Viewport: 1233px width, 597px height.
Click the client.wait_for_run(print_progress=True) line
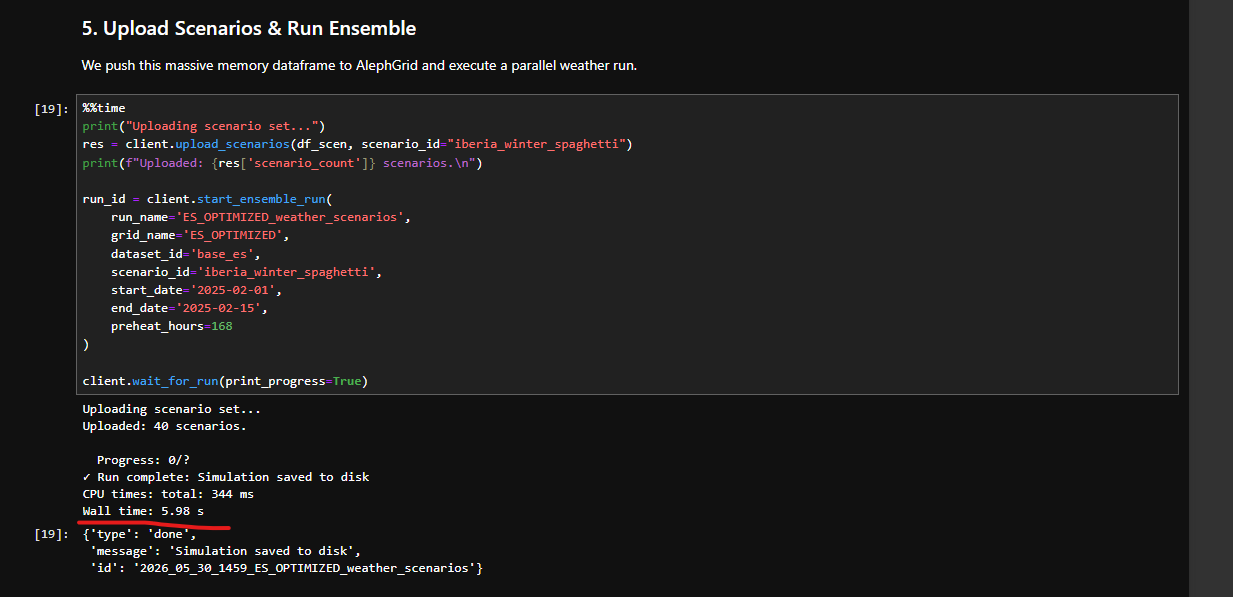(225, 381)
